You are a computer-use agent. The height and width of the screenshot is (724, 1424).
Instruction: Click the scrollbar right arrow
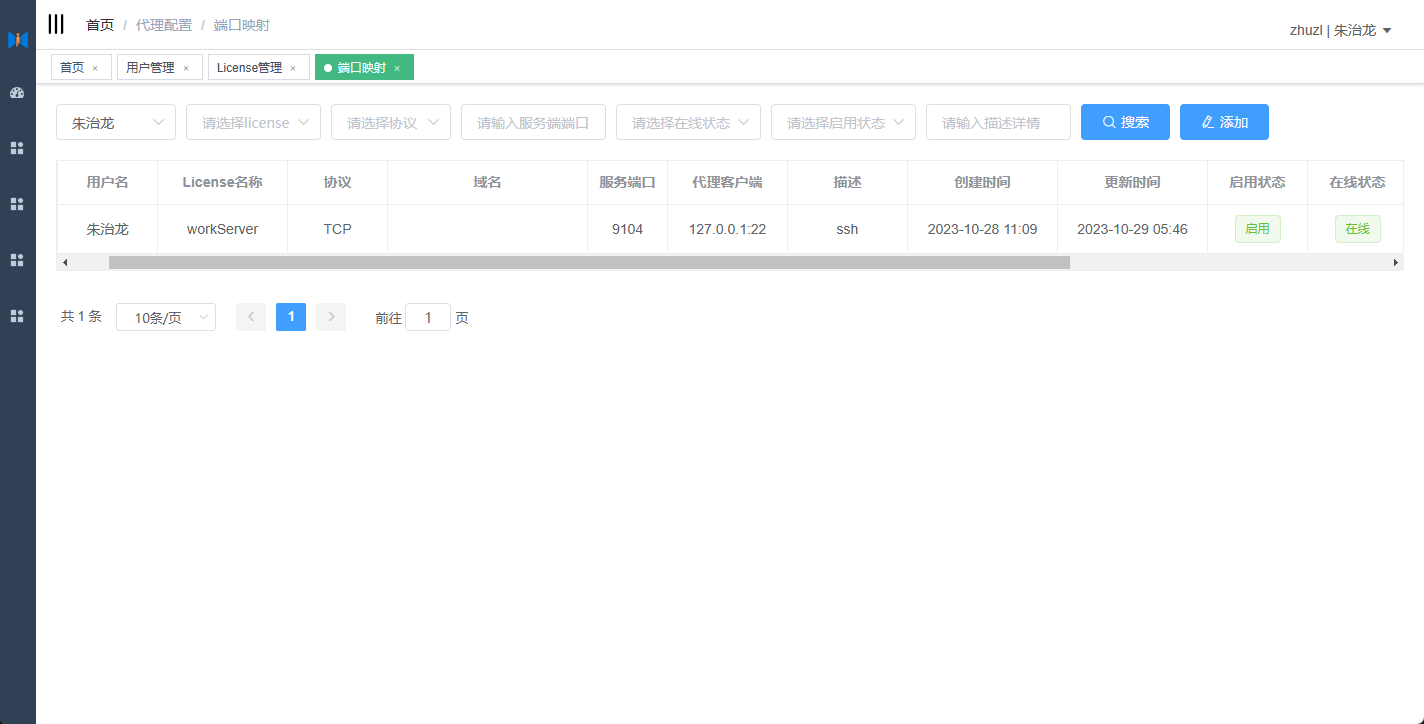tap(1396, 262)
